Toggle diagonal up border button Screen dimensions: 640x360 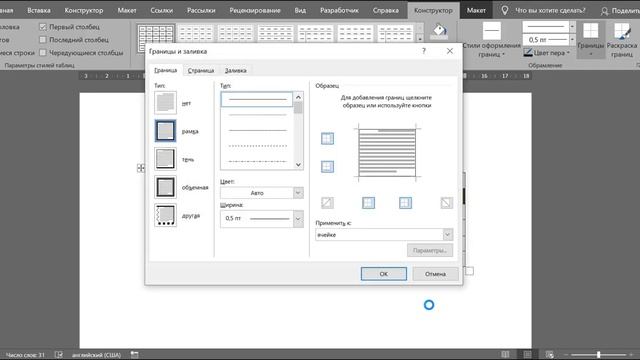click(x=327, y=202)
